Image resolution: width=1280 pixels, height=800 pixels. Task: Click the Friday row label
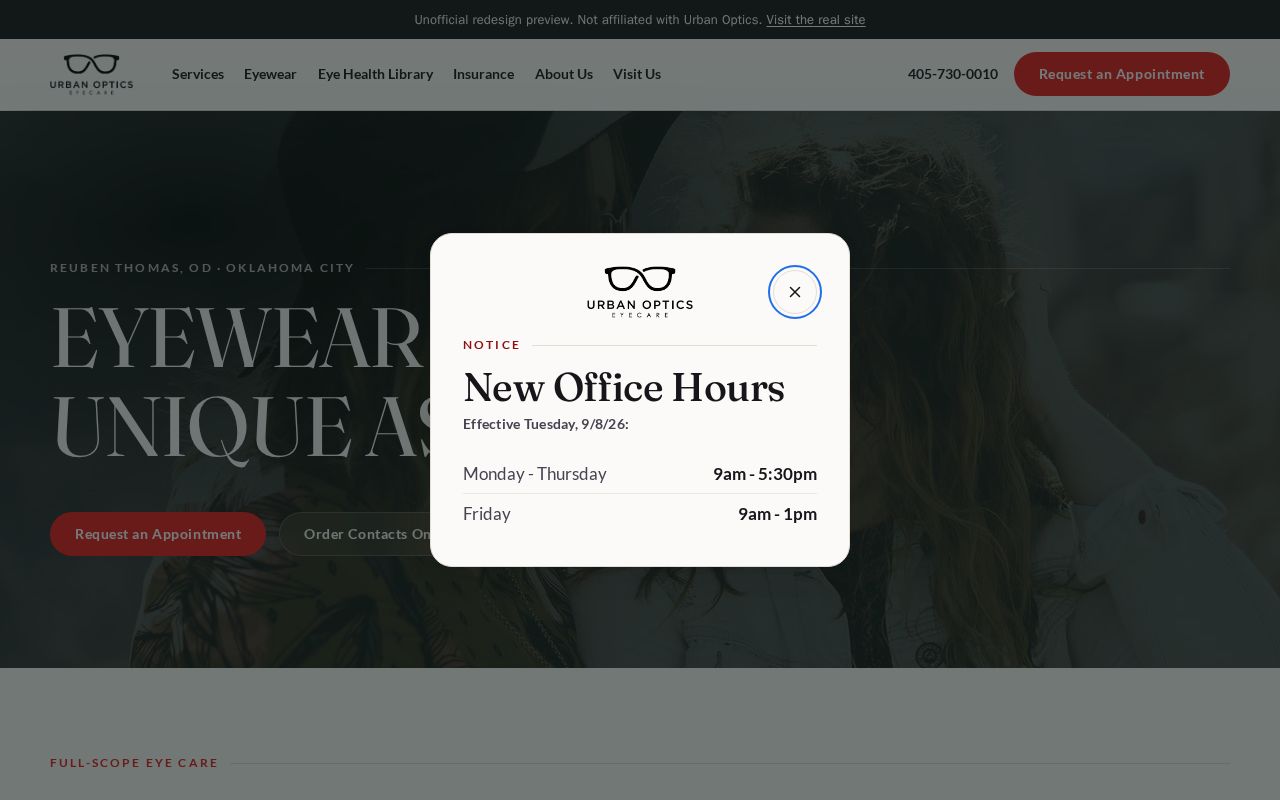487,514
